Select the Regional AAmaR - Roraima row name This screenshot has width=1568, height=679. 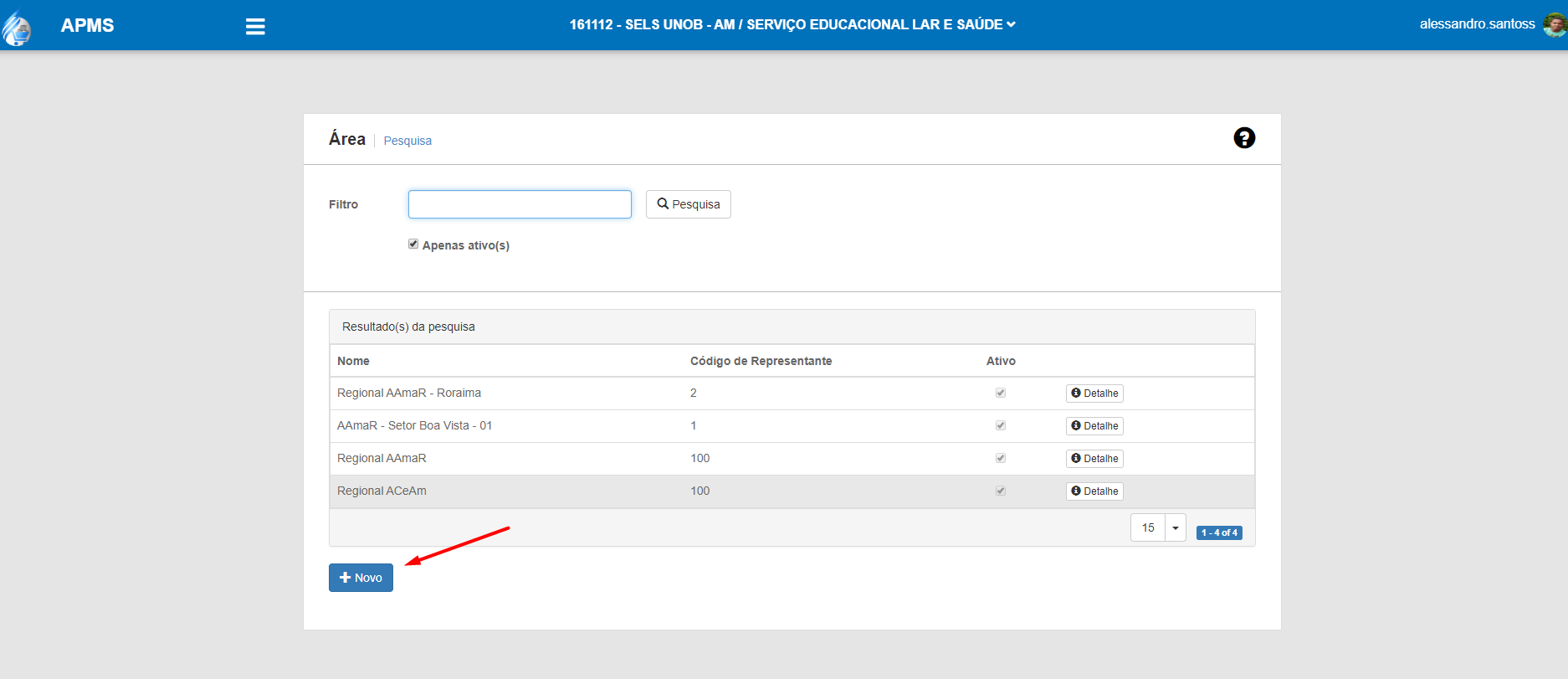pos(409,393)
